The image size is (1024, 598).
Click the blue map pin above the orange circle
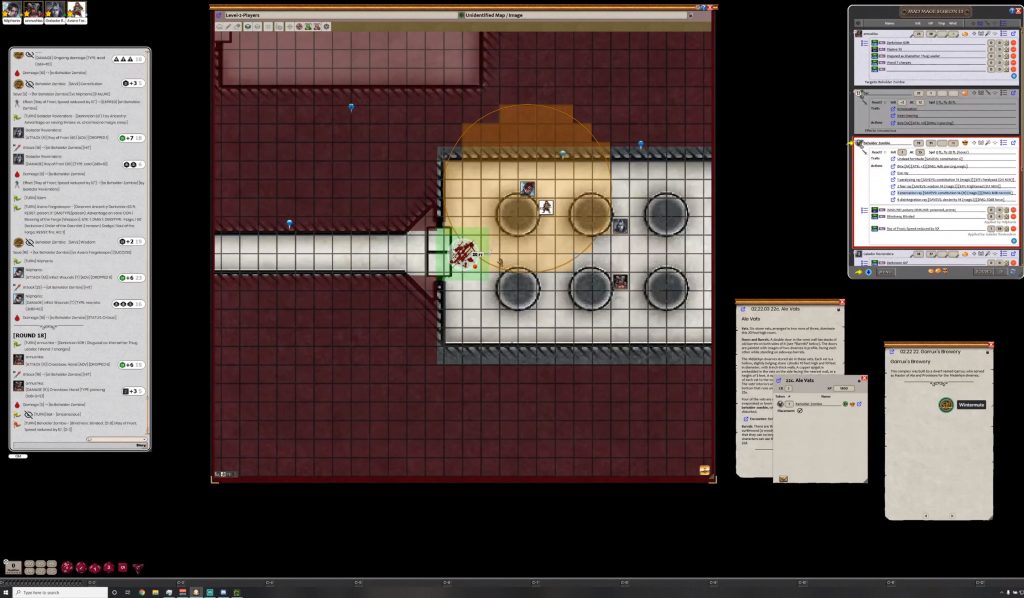point(563,154)
